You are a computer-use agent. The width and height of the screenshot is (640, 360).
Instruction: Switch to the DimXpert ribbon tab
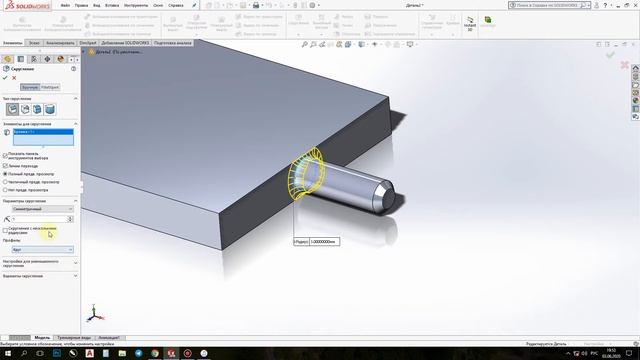tap(88, 43)
